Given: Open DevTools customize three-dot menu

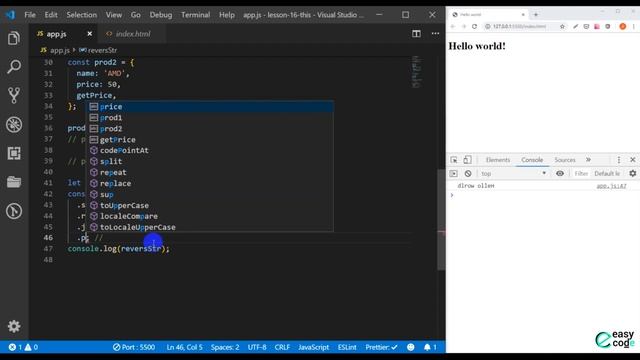Looking at the screenshot, I should coord(619,160).
